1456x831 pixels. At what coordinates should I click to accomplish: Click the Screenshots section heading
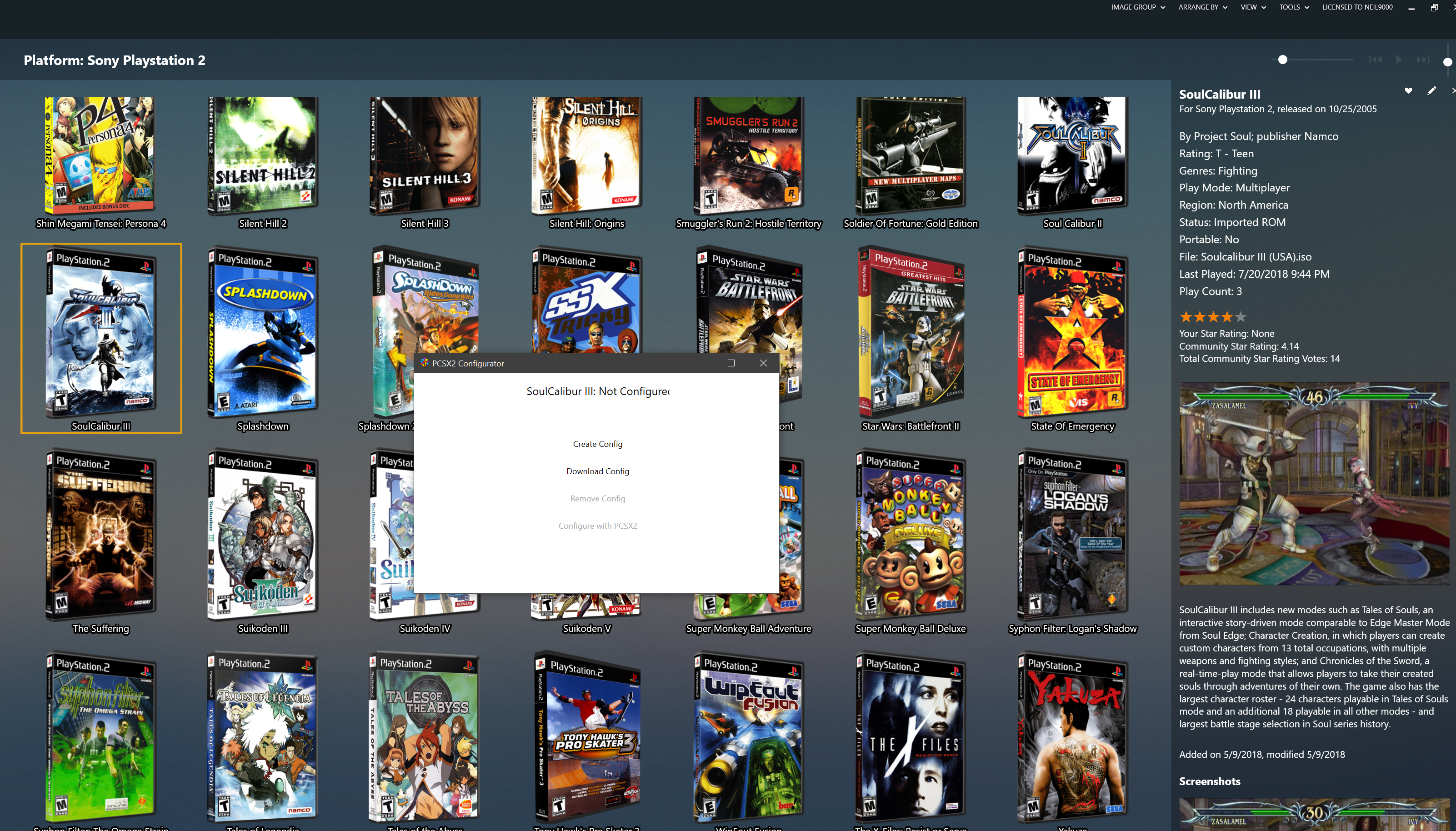tap(1210, 781)
